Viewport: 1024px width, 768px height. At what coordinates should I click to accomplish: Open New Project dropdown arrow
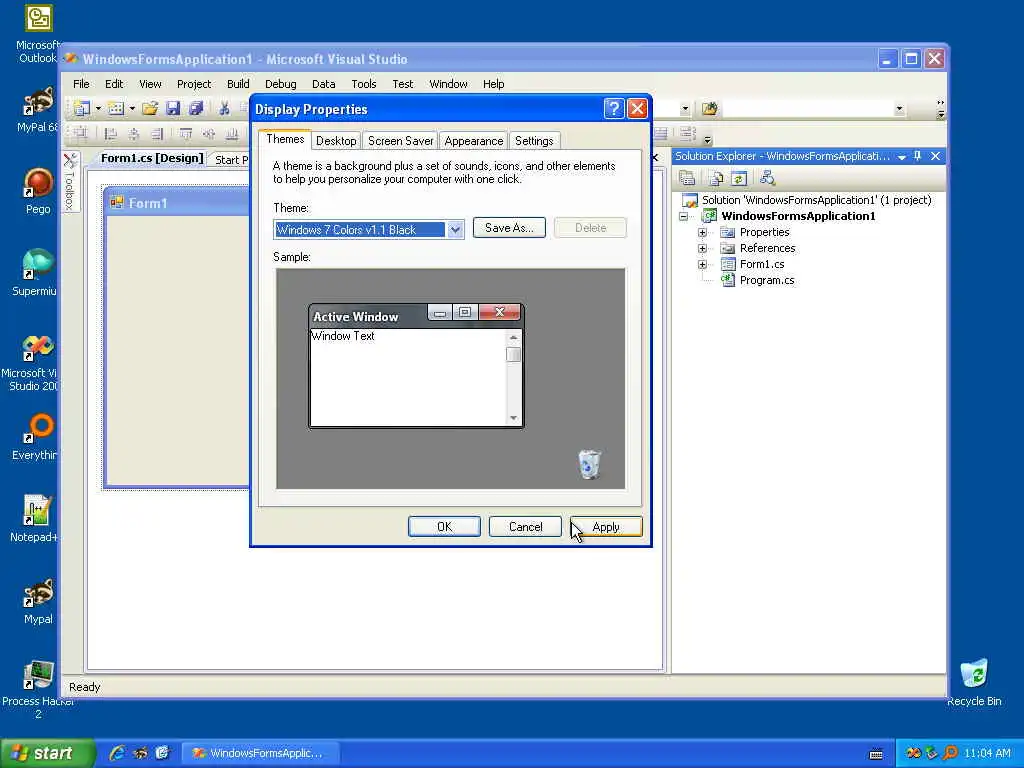pos(98,108)
